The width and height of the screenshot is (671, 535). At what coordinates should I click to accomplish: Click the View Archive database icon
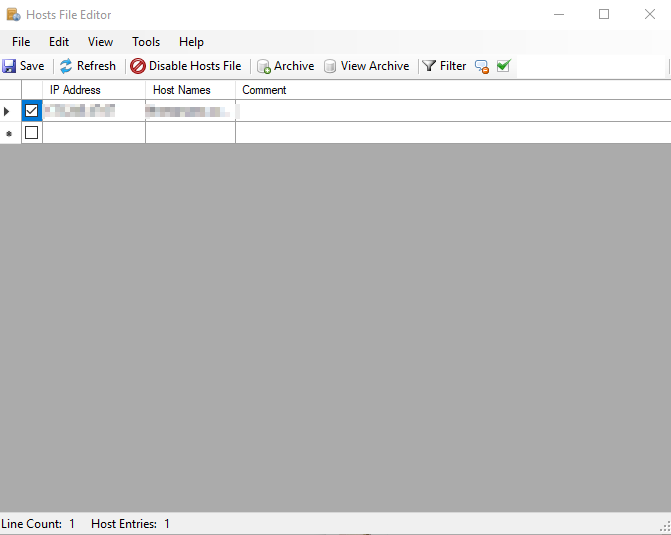[330, 66]
